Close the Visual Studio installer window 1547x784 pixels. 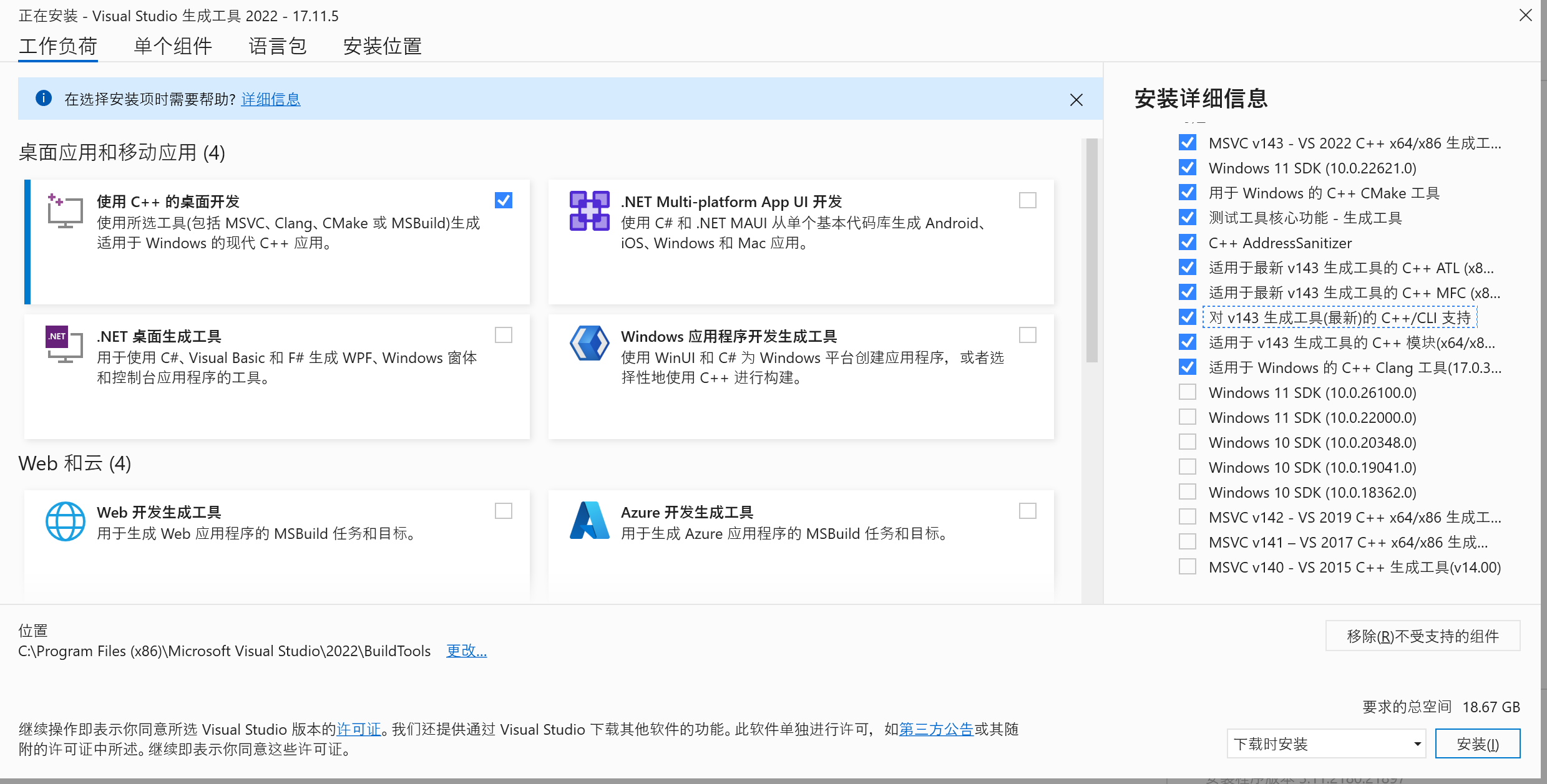pos(1525,15)
